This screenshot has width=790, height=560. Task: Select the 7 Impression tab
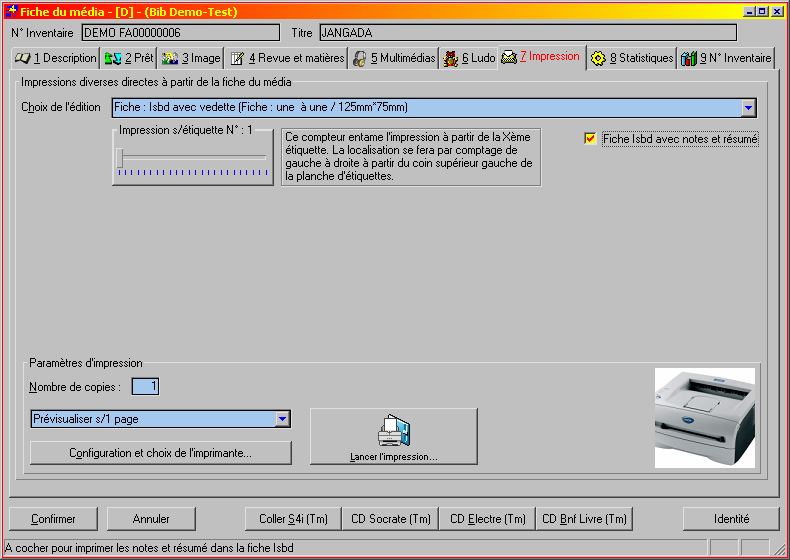click(x=542, y=56)
